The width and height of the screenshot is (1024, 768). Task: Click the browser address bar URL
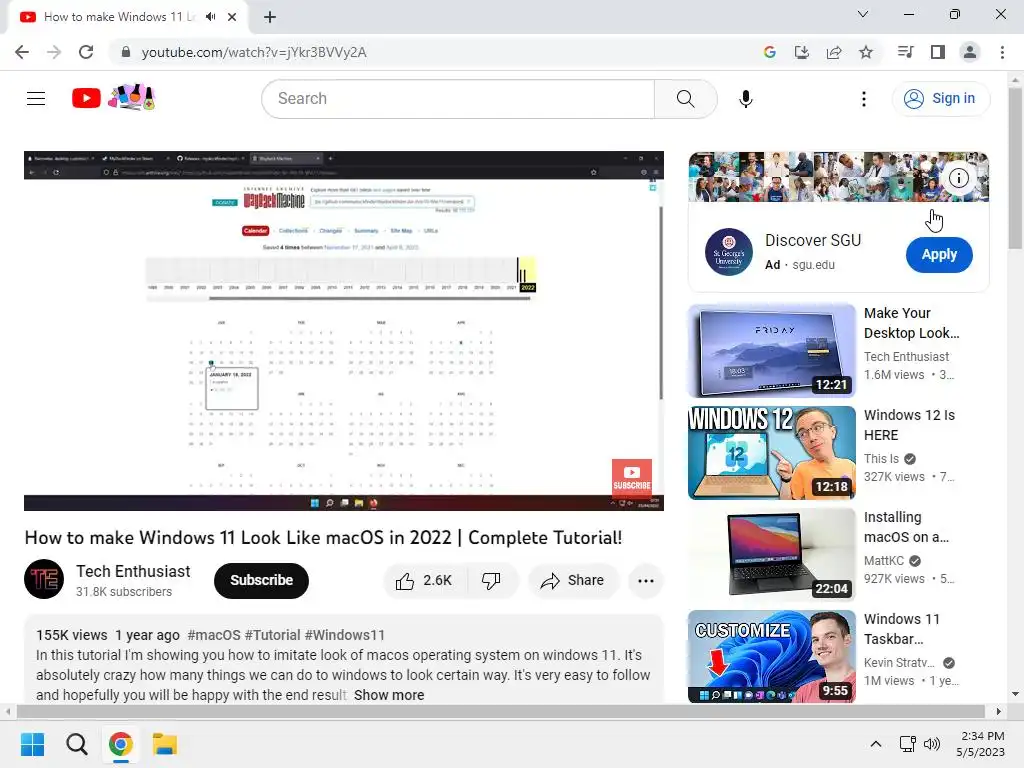[x=253, y=52]
